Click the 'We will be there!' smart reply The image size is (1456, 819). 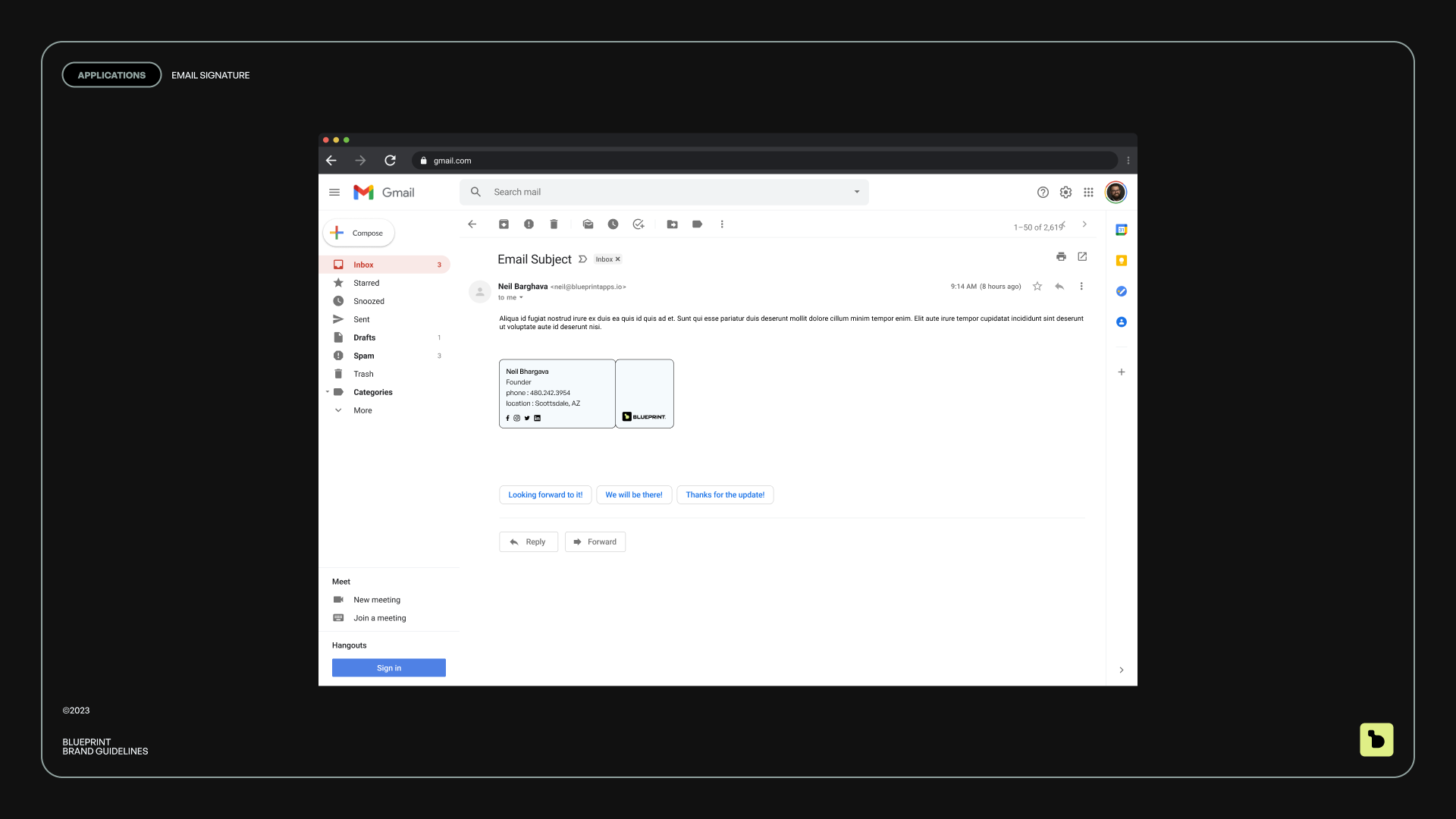tap(633, 495)
